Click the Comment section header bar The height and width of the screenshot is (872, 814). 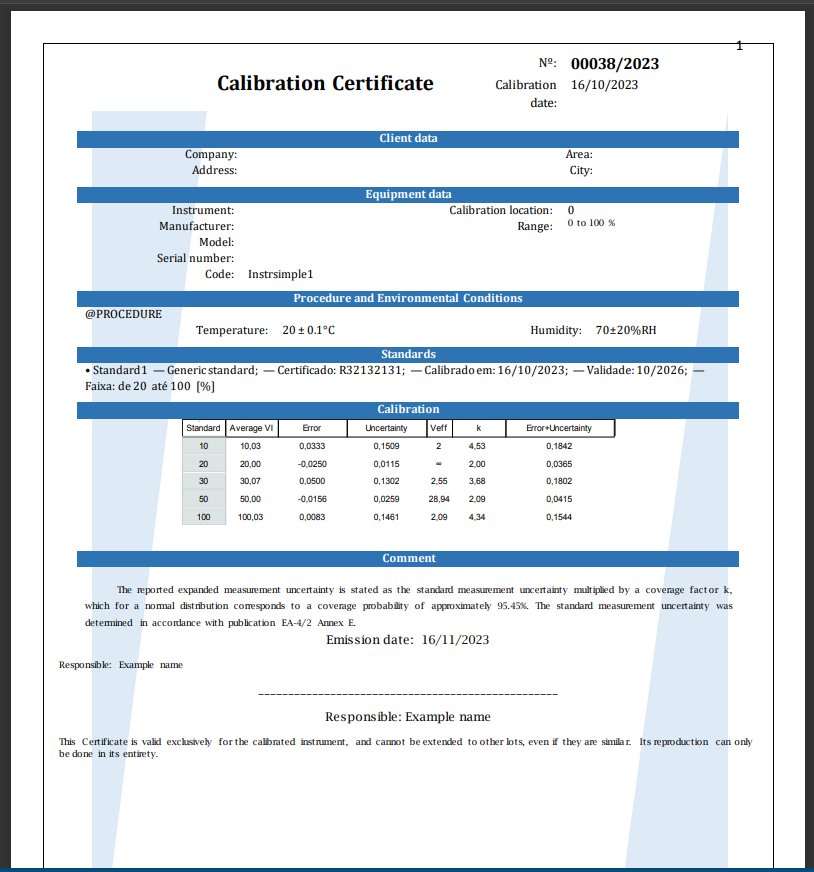tap(407, 559)
